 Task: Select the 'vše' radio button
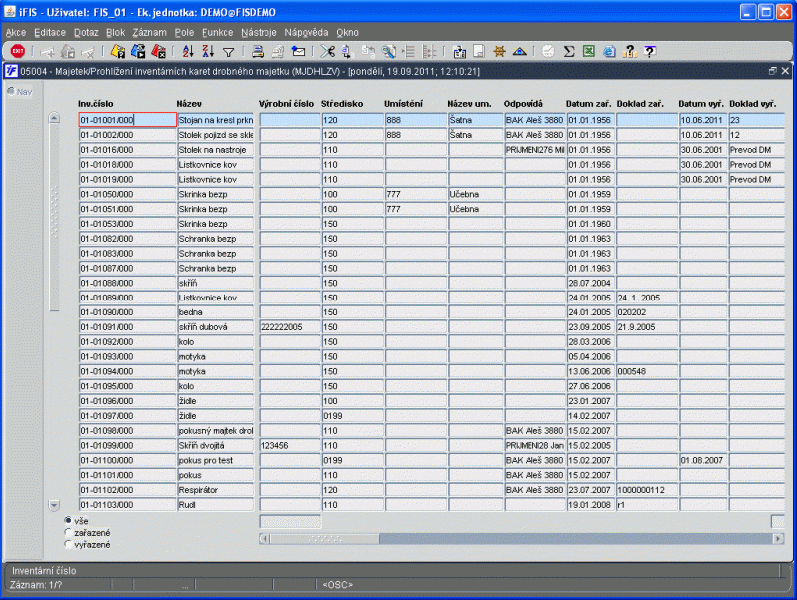68,521
